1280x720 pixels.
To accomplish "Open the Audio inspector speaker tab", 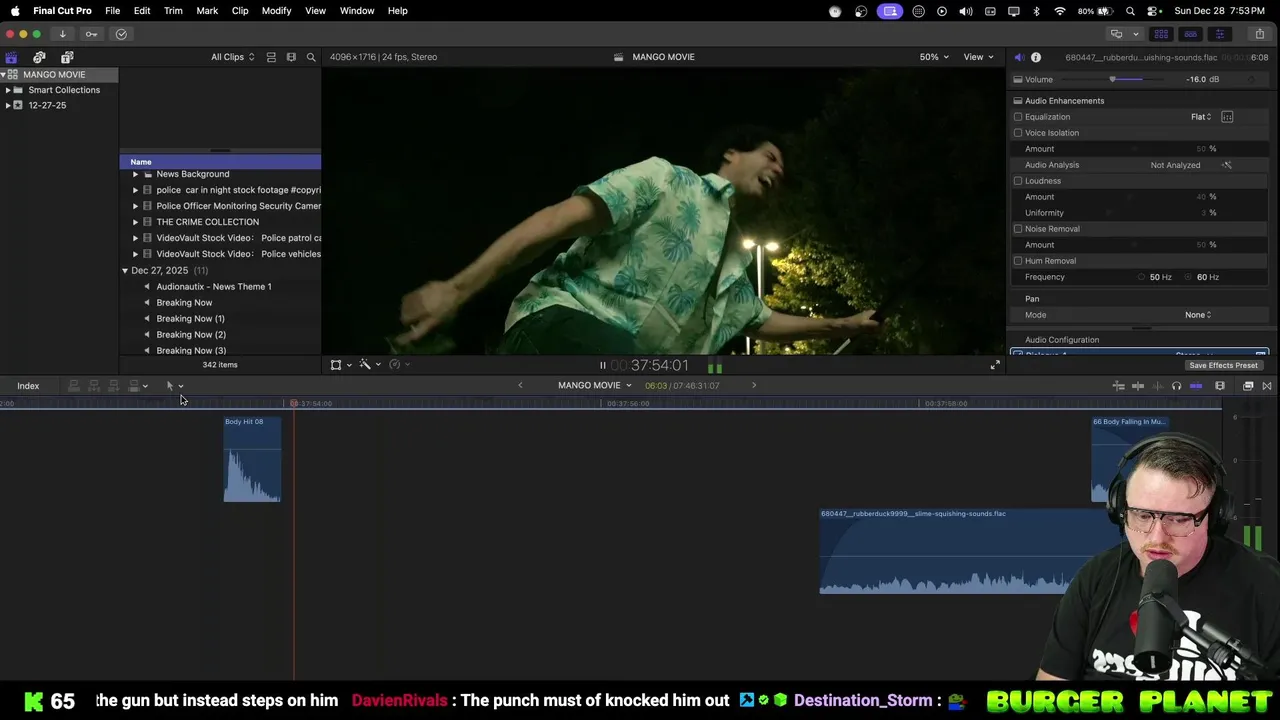I will (x=1018, y=57).
